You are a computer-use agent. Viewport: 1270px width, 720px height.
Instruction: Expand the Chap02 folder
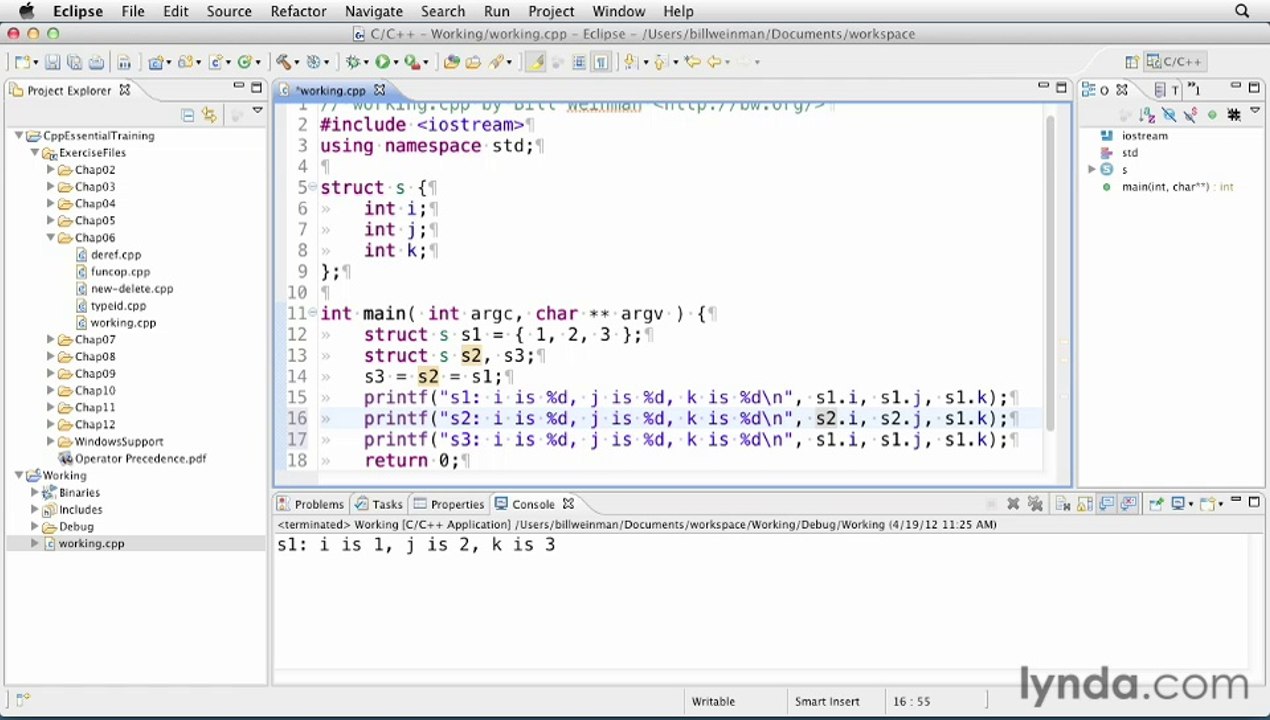click(51, 170)
